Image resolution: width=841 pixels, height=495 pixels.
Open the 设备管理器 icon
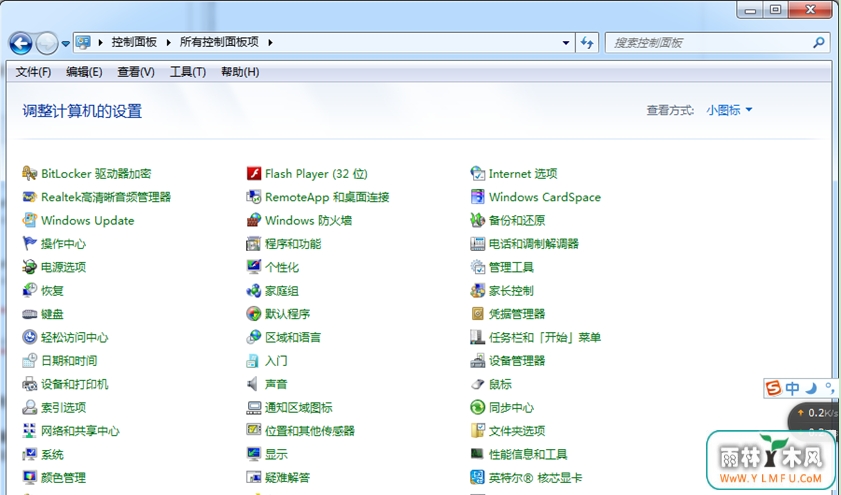[477, 360]
